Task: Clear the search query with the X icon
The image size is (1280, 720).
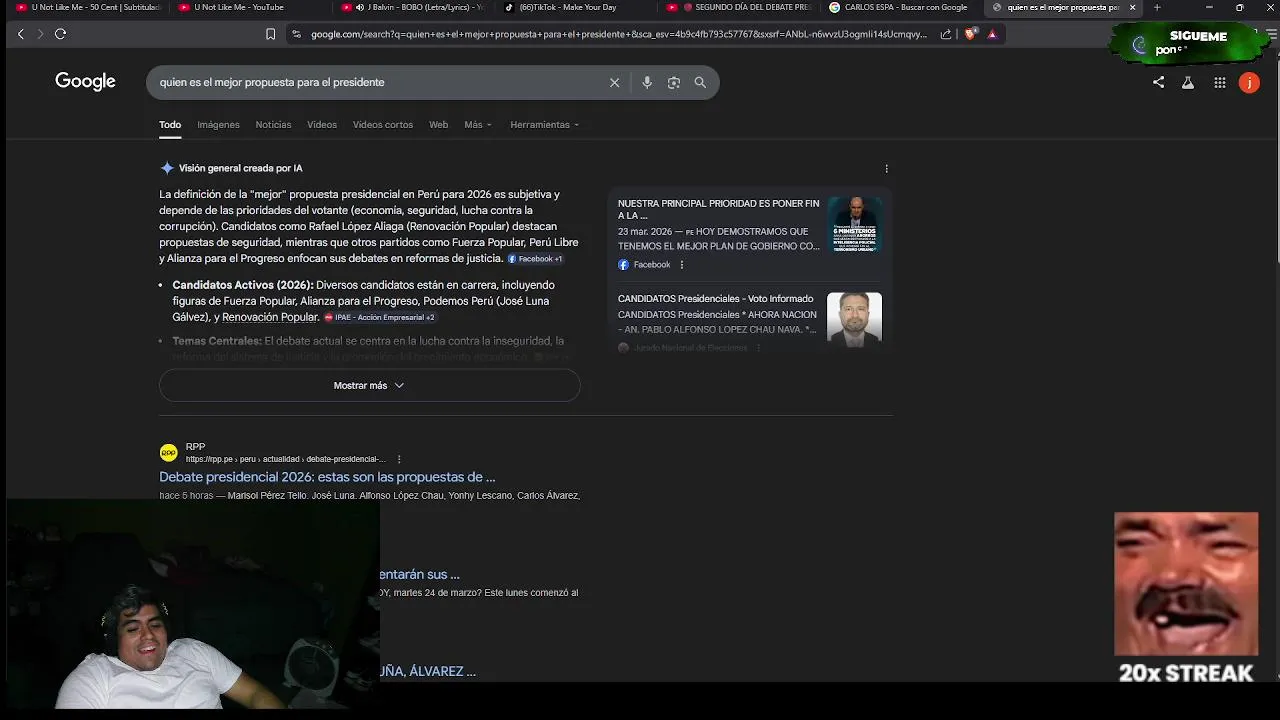Action: tap(615, 83)
